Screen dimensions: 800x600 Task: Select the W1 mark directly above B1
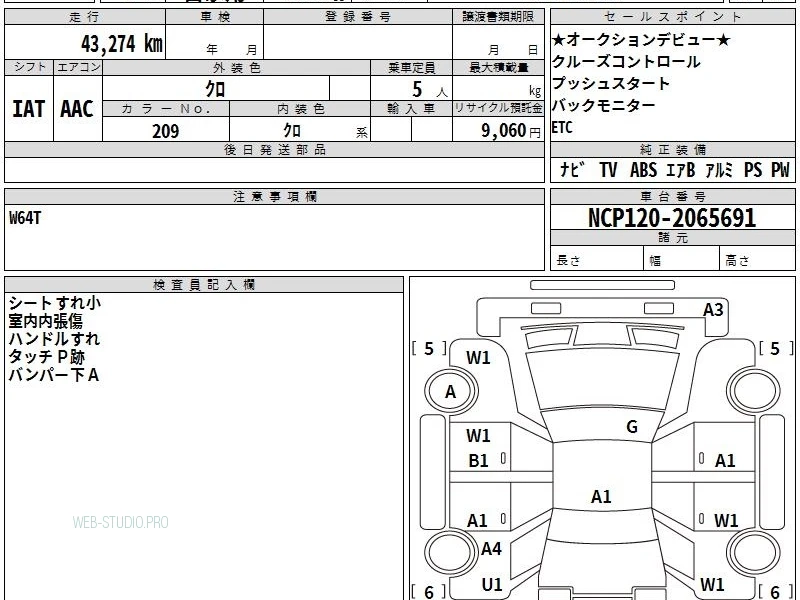pos(478,436)
